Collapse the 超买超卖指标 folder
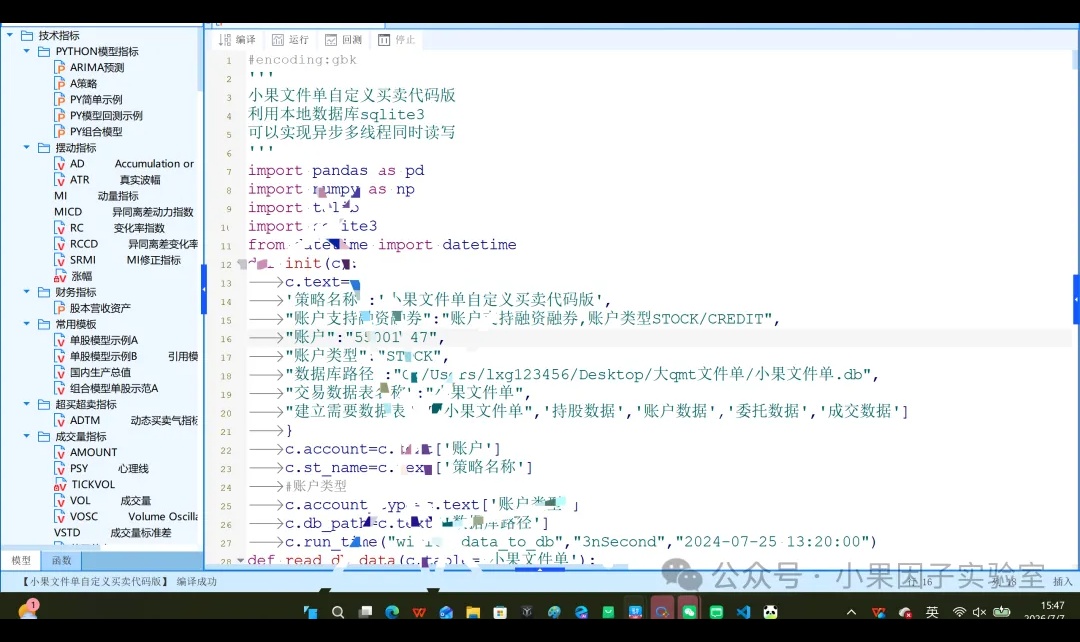 coord(27,404)
